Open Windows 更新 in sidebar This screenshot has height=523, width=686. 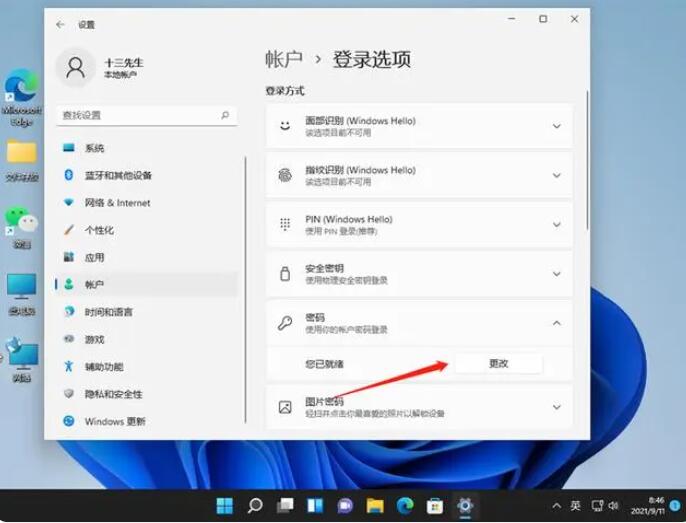click(116, 421)
